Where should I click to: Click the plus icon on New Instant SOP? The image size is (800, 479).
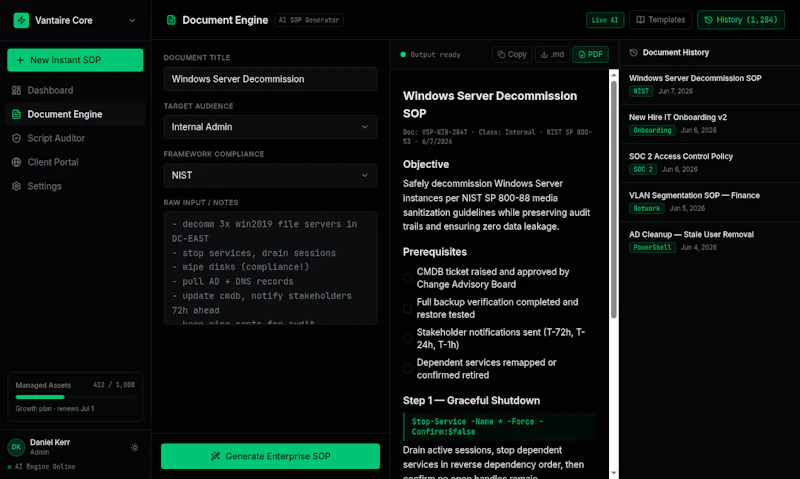[20, 60]
